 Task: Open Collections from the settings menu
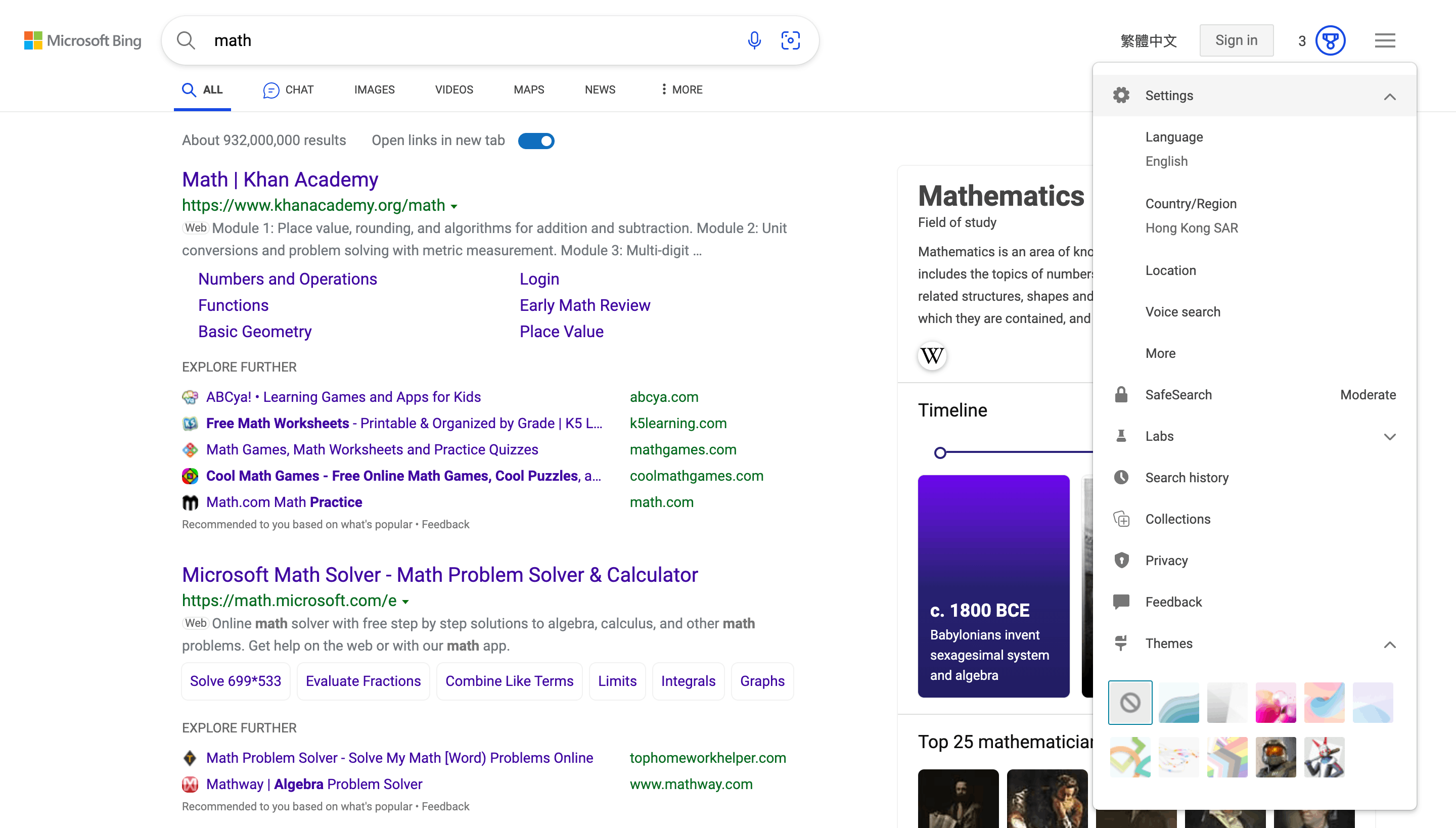(x=1177, y=519)
